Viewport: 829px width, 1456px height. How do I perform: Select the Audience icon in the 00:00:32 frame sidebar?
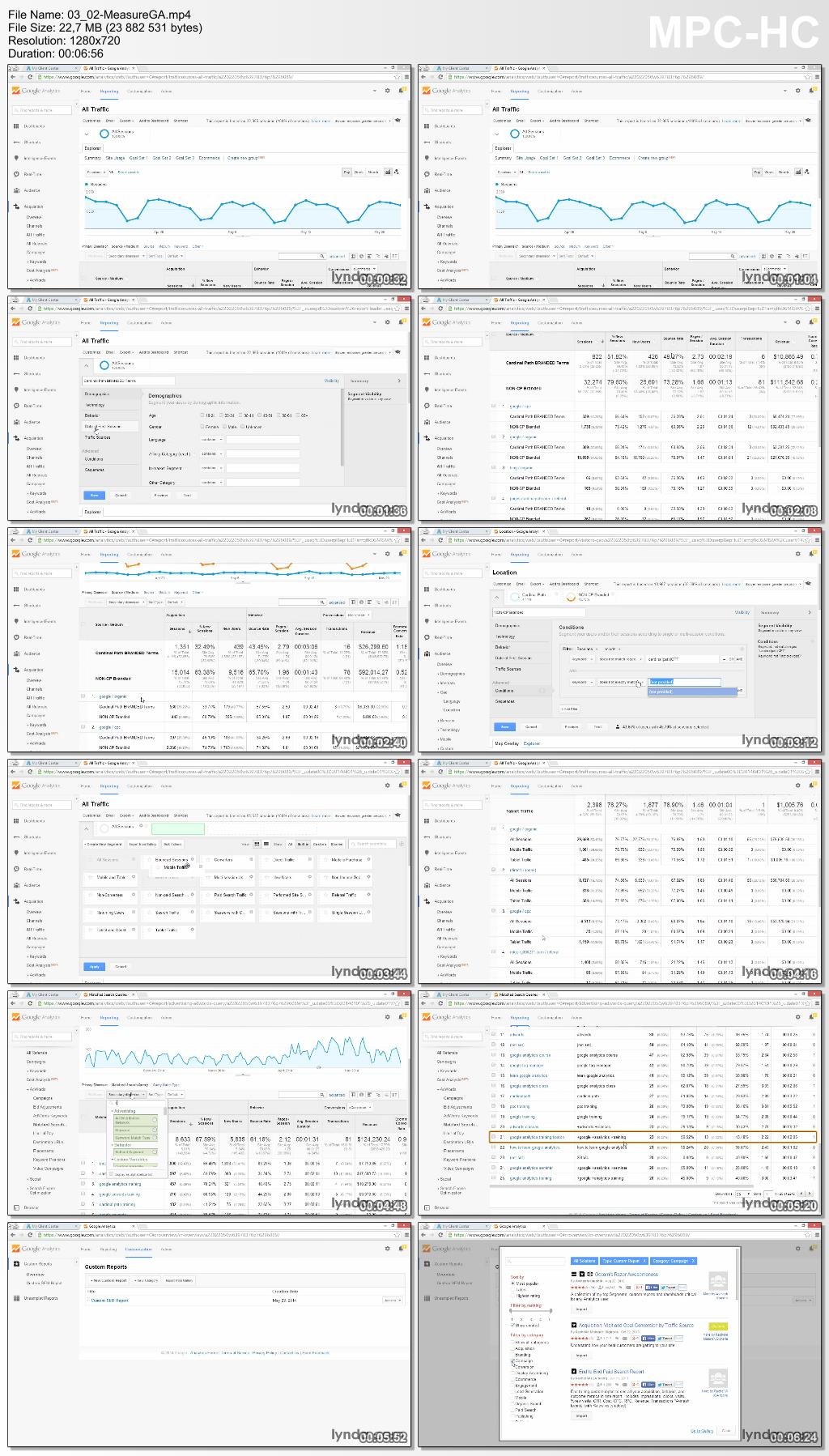tap(15, 190)
